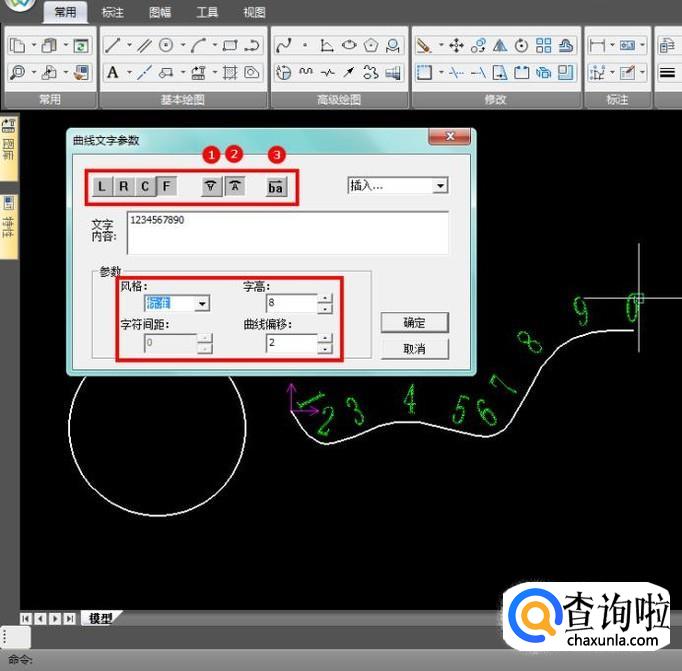This screenshot has width=682, height=671.
Task: Select the Rotate tool
Action: [522, 45]
